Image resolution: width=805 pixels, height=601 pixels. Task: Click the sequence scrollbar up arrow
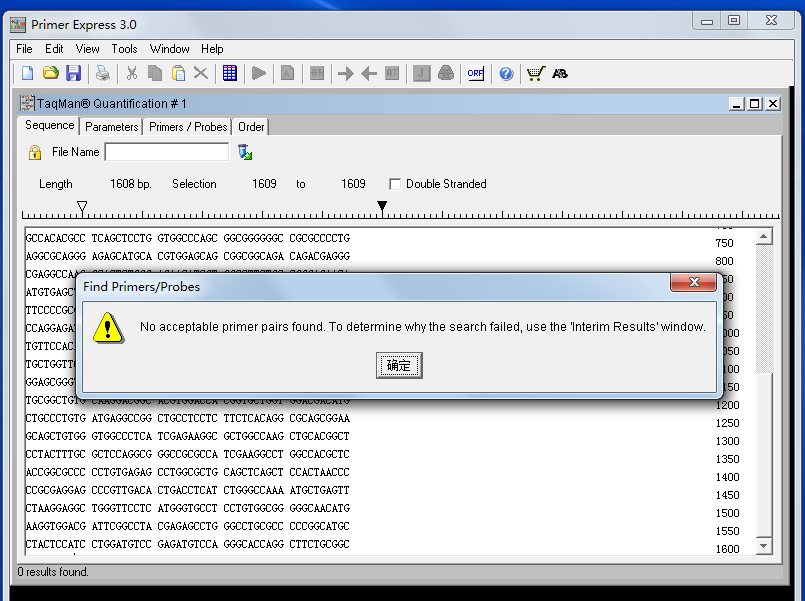click(764, 237)
